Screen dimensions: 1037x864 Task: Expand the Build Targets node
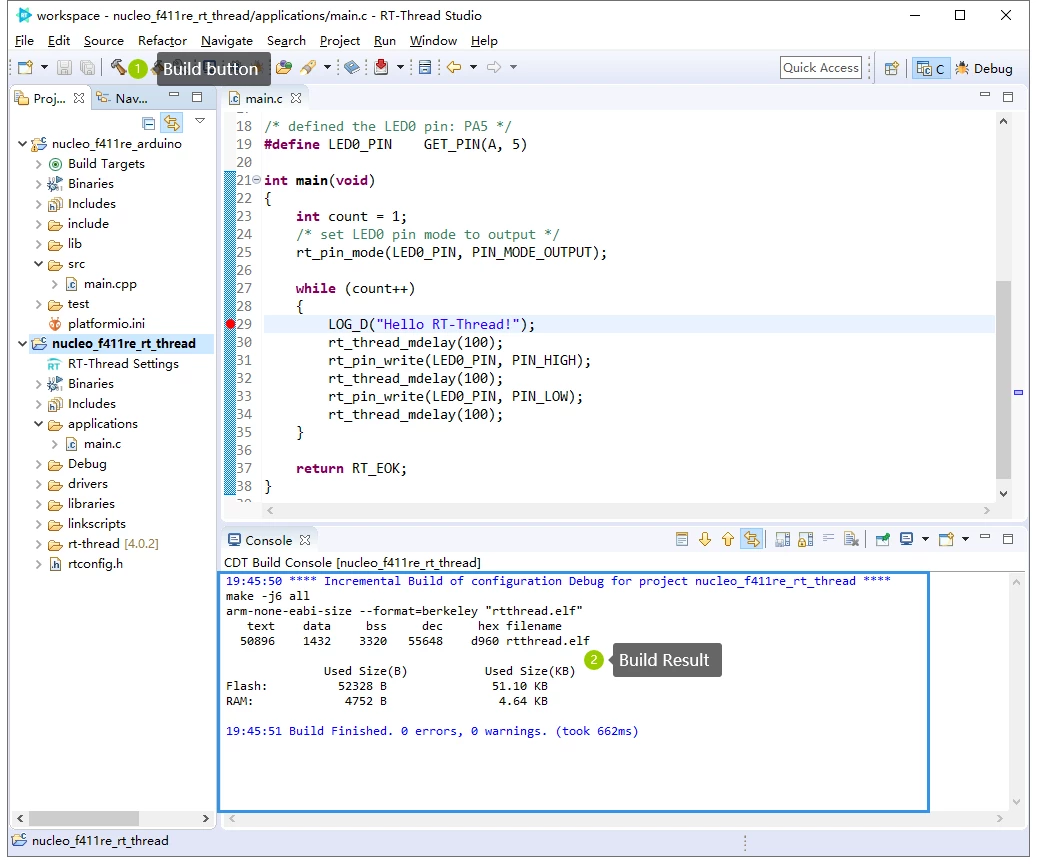click(38, 164)
